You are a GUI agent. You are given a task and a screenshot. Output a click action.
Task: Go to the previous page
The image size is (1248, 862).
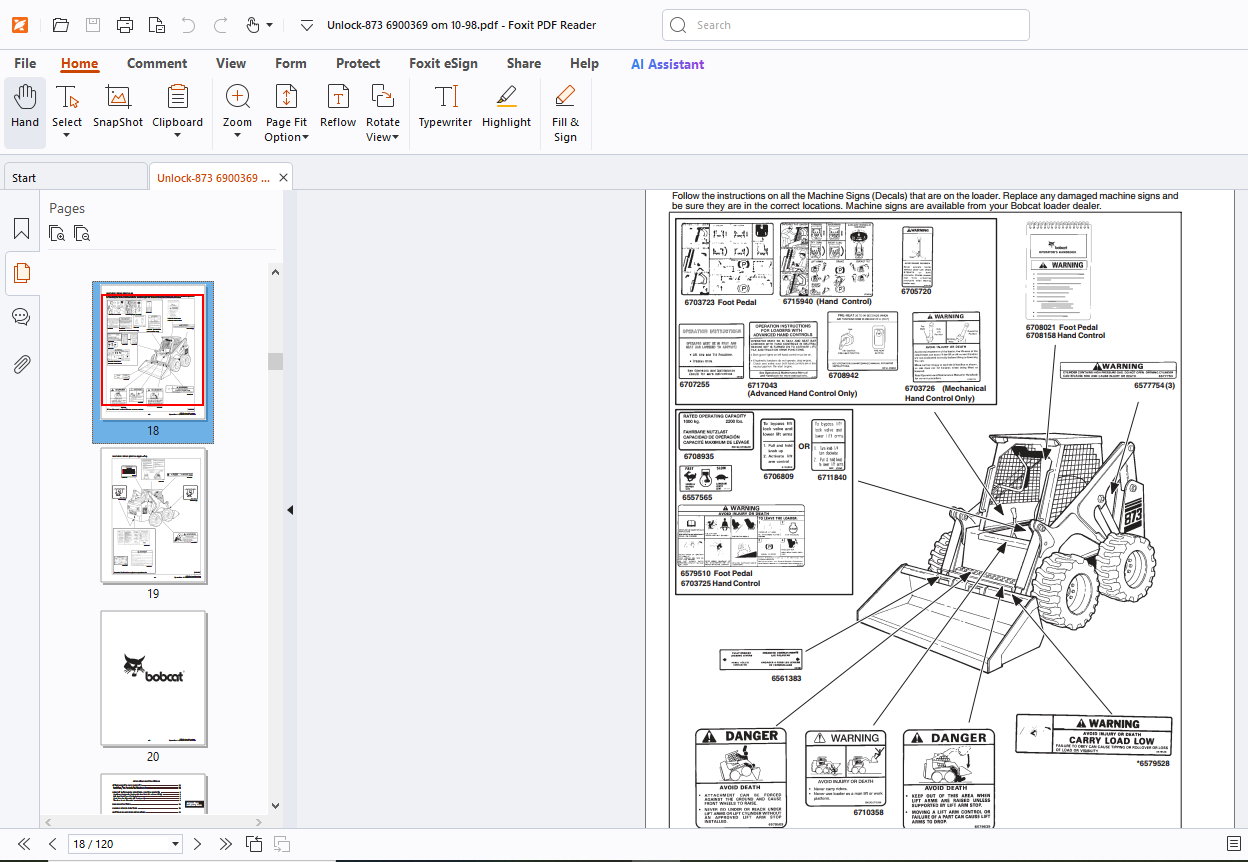click(x=53, y=844)
